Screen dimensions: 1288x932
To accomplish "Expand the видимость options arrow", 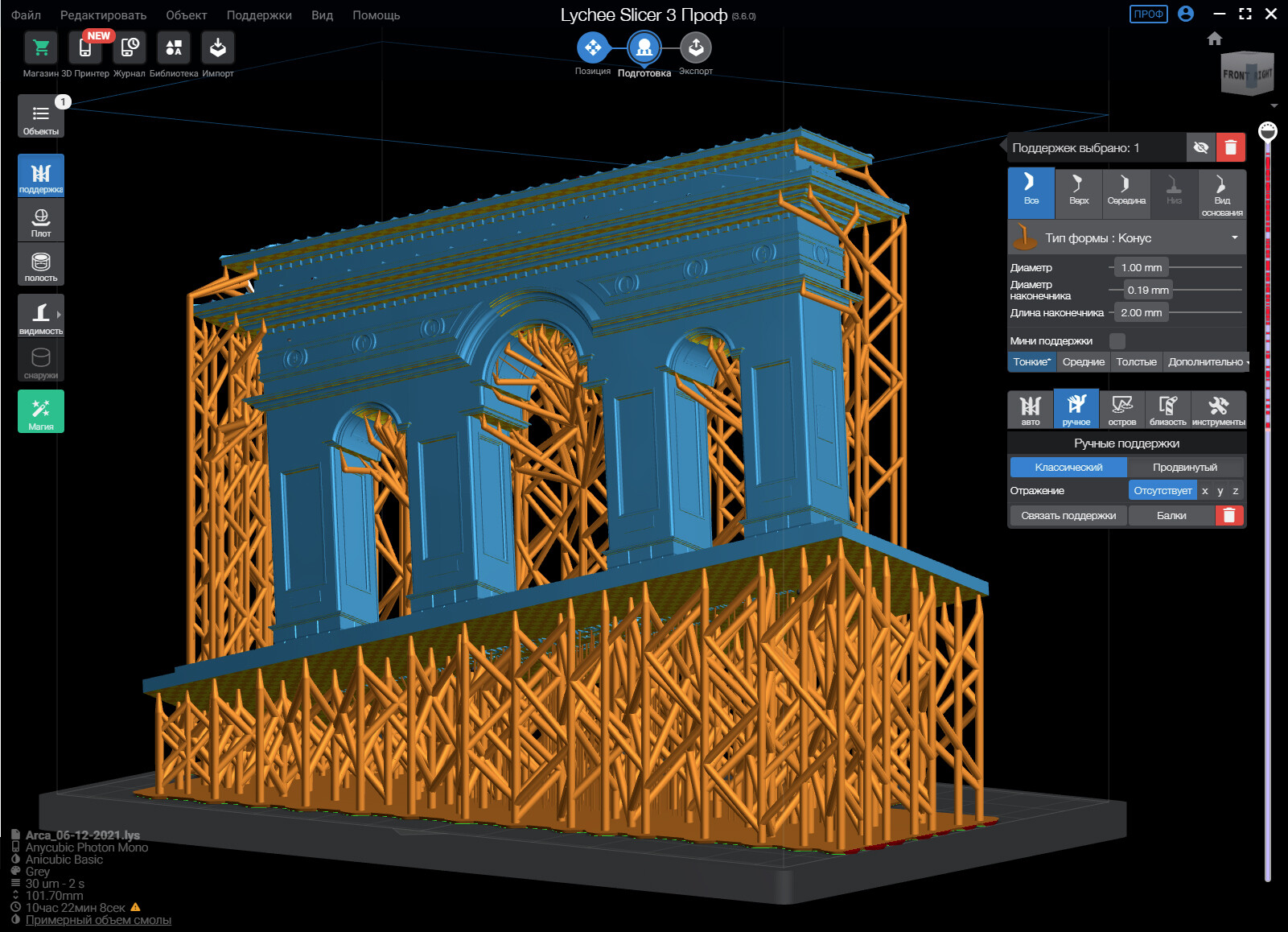I will (x=59, y=314).
